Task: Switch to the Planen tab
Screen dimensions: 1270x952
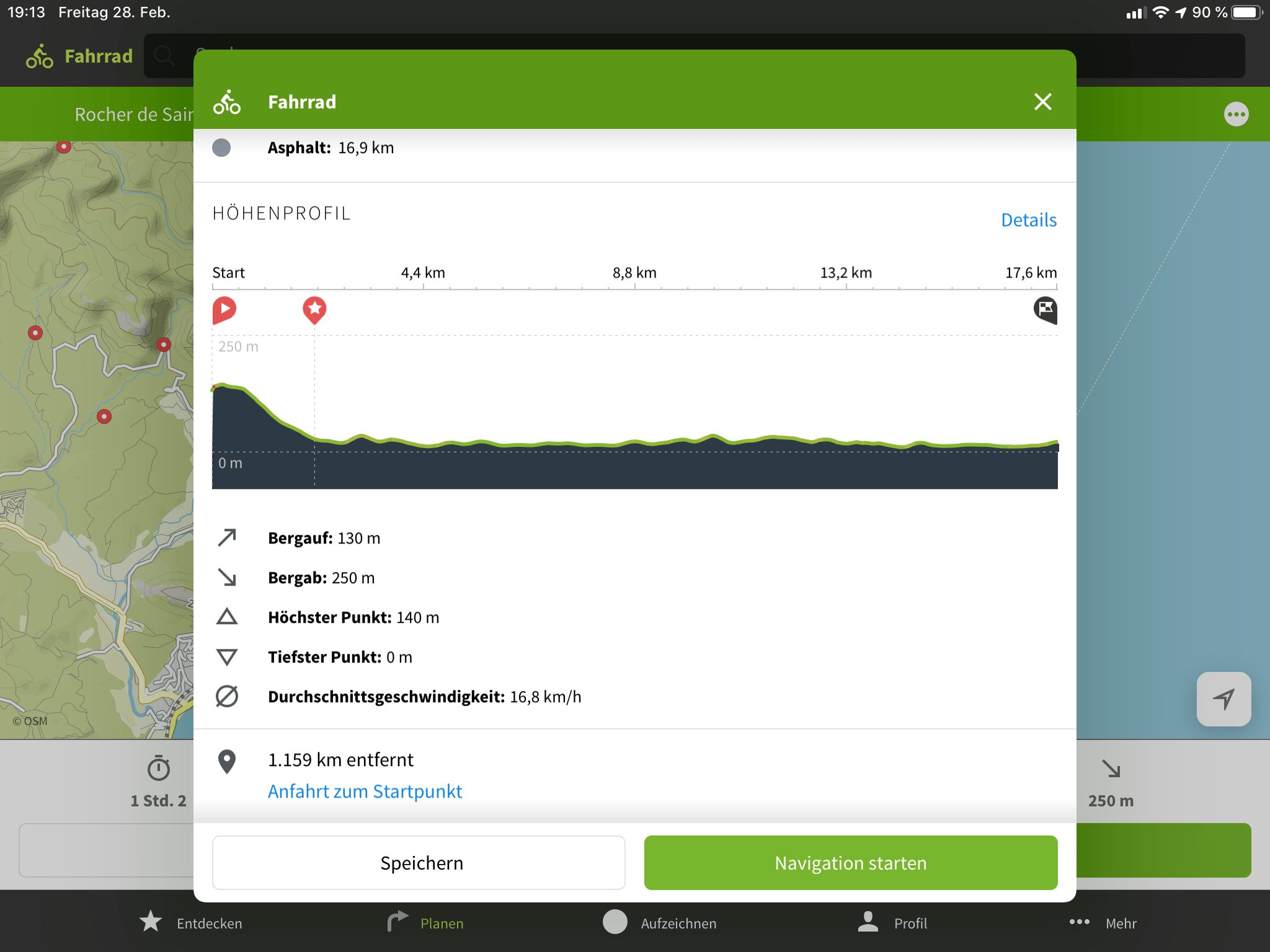Action: click(425, 923)
